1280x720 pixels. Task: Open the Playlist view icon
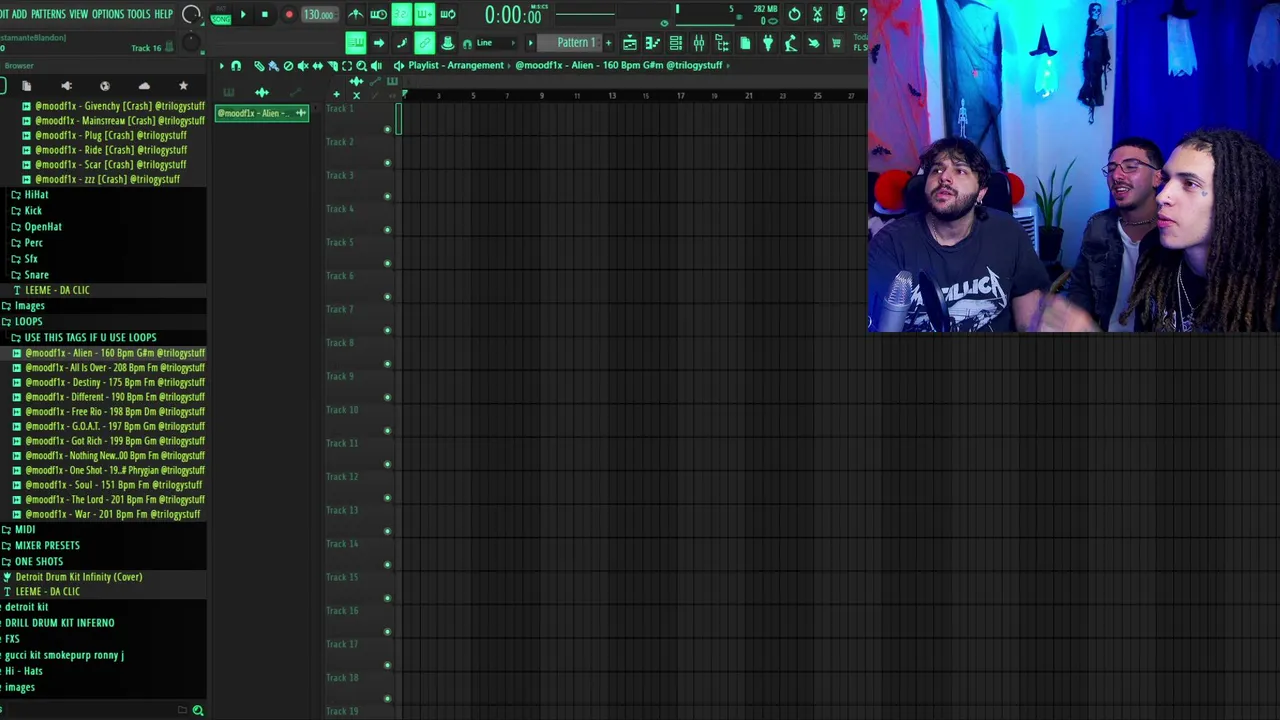coord(630,43)
